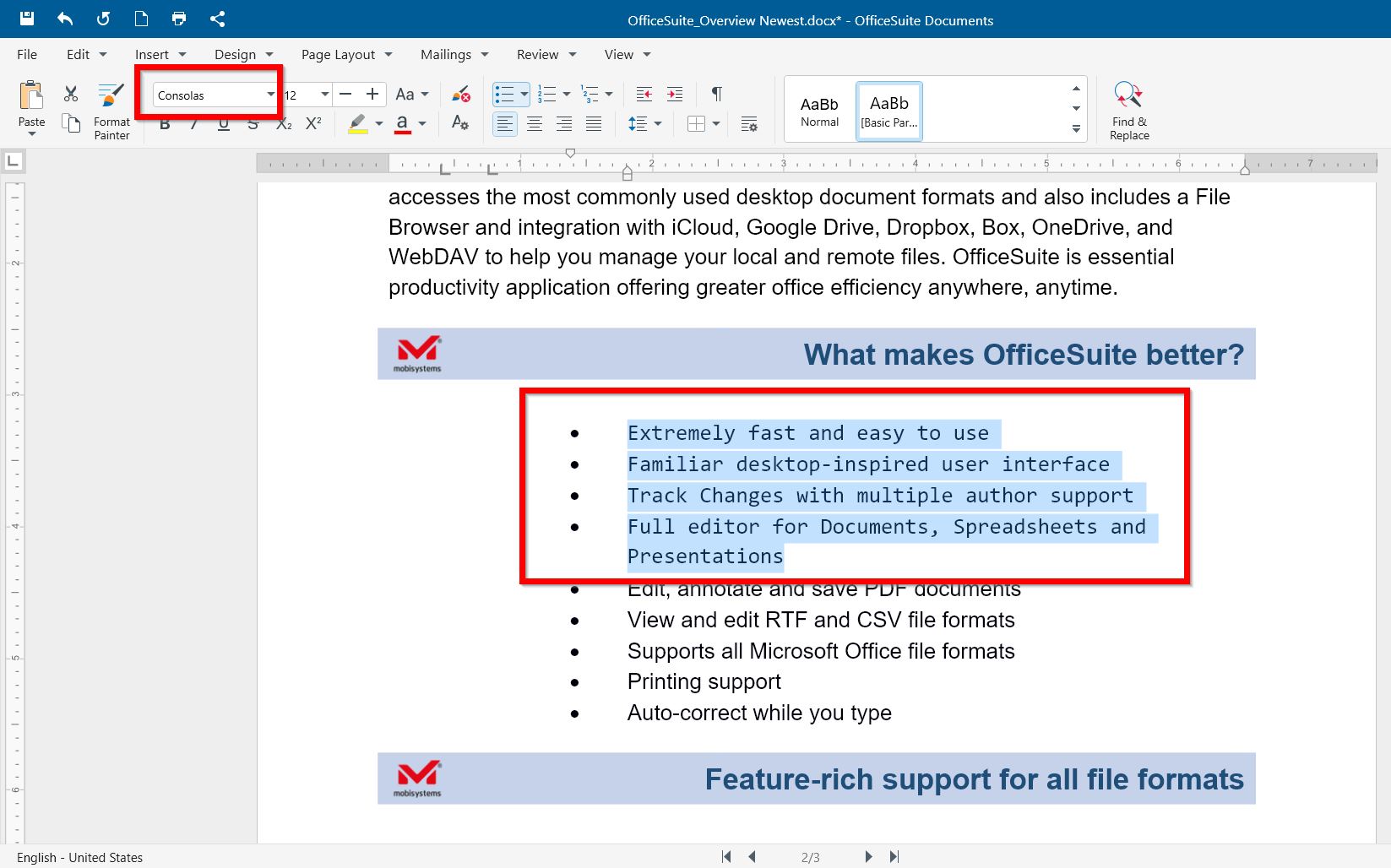Open paragraph settings icon
Screen dimensions: 1391x868
(x=749, y=124)
